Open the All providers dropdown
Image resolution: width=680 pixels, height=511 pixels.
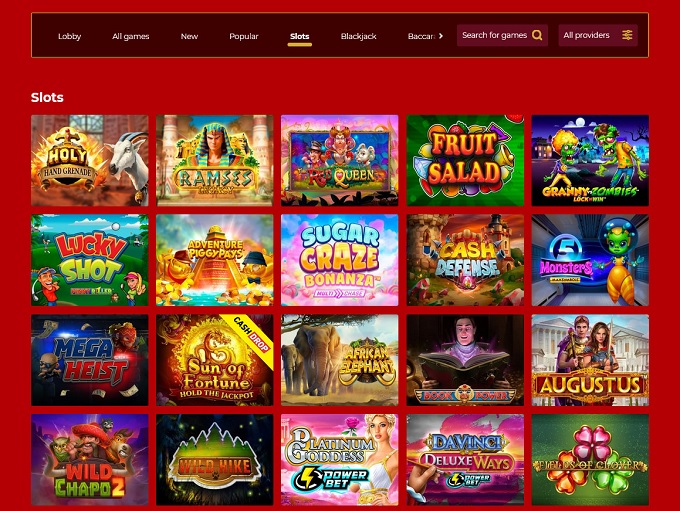click(598, 35)
